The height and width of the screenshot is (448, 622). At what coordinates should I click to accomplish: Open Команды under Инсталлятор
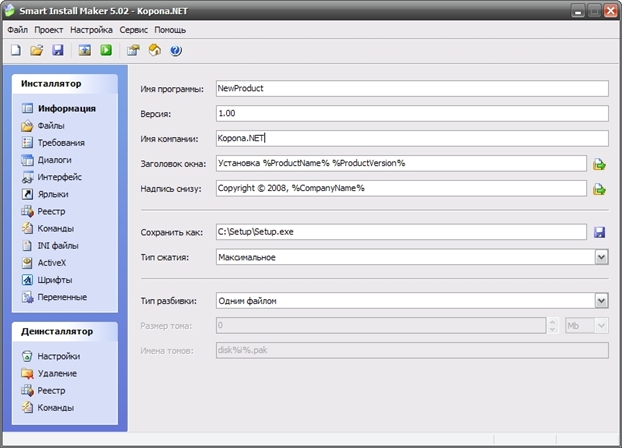click(x=48, y=229)
